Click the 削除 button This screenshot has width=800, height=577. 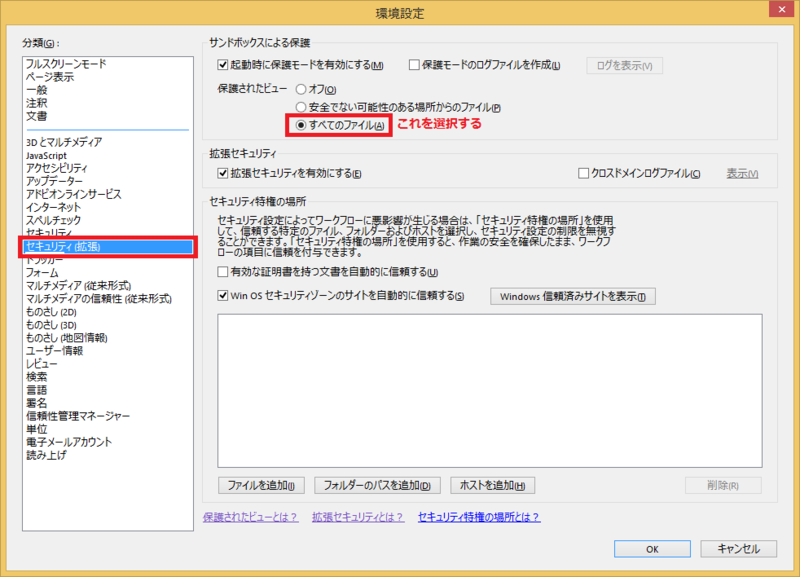pyautogui.click(x=723, y=485)
